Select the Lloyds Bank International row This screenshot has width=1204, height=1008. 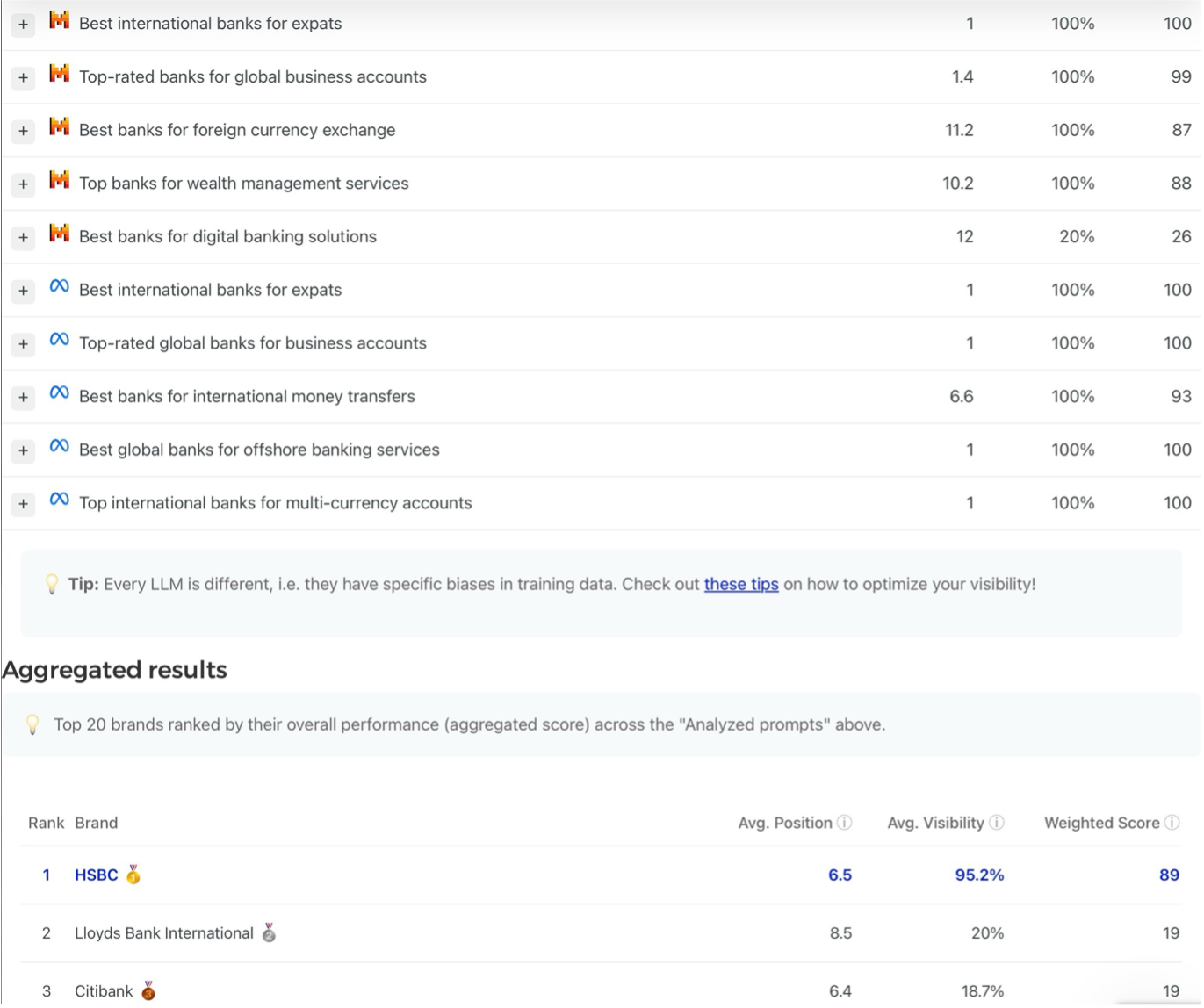click(x=602, y=933)
